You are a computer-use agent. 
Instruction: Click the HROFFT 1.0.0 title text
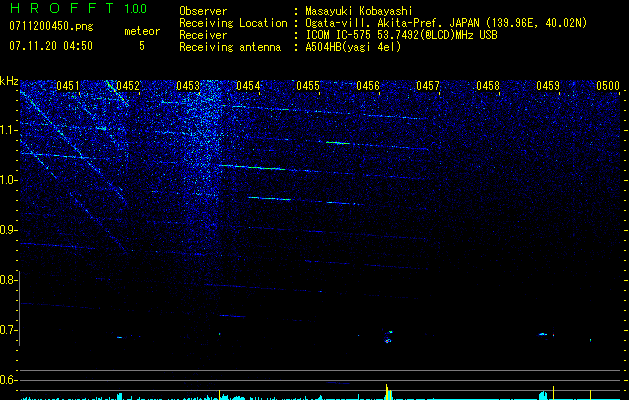(x=78, y=8)
